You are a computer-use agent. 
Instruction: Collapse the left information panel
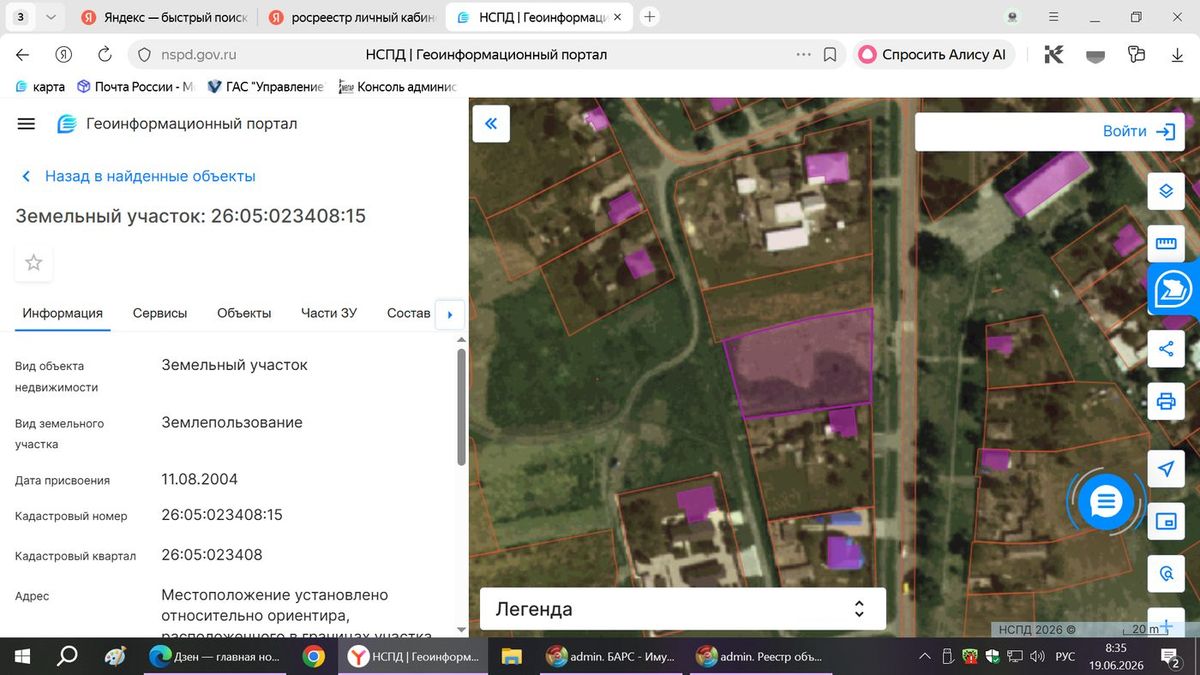[x=491, y=124]
